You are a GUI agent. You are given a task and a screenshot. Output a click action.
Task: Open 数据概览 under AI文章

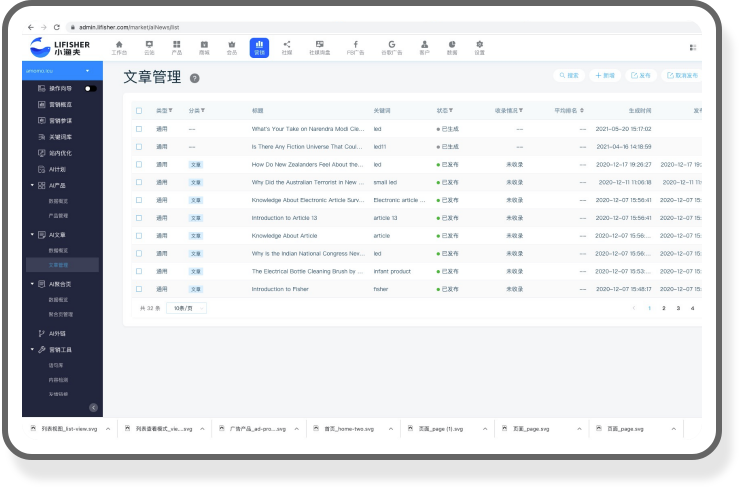click(58, 250)
